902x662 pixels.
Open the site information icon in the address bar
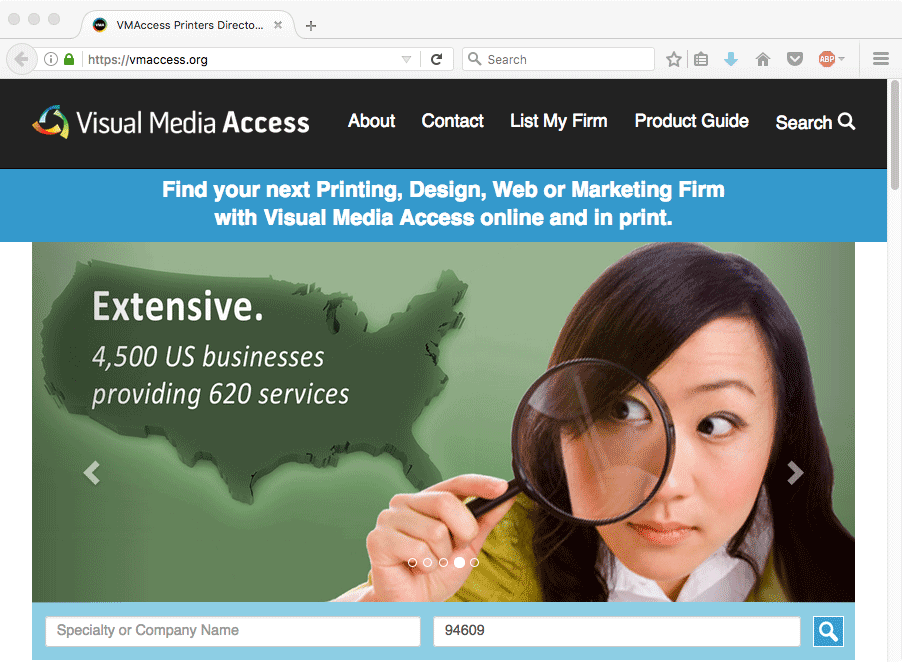tap(51, 59)
